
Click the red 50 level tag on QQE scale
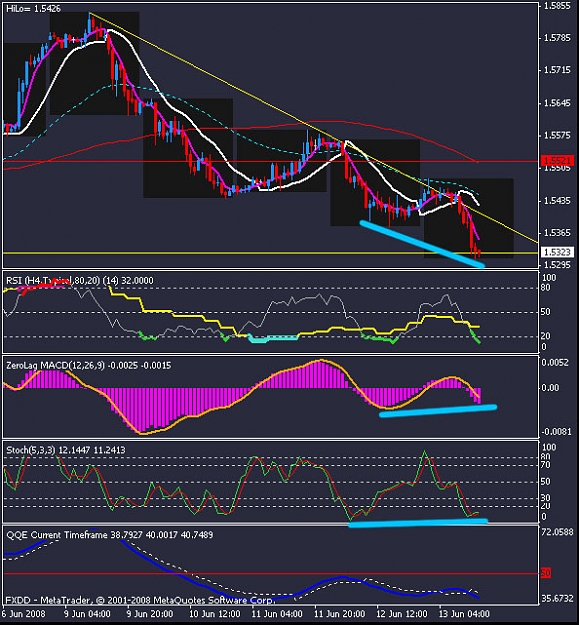546,573
